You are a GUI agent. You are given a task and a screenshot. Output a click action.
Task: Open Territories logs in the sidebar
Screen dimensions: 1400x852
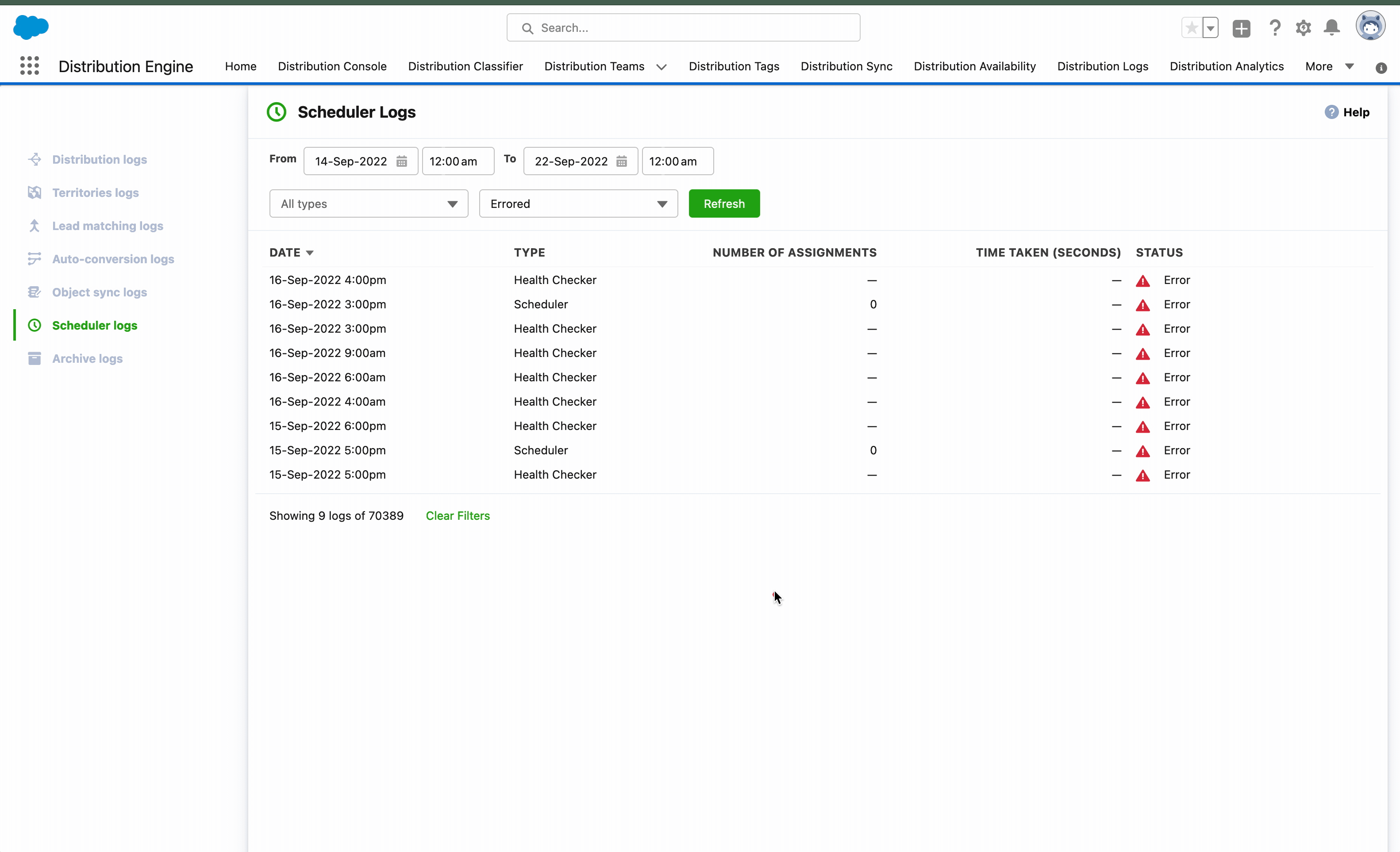pos(96,192)
